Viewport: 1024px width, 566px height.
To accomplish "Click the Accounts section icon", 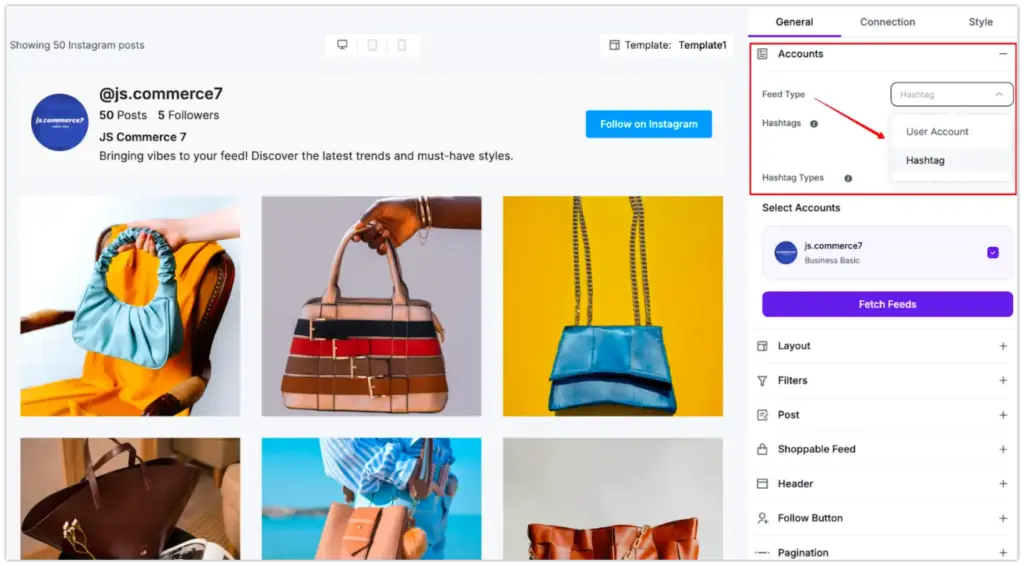I will (x=762, y=54).
